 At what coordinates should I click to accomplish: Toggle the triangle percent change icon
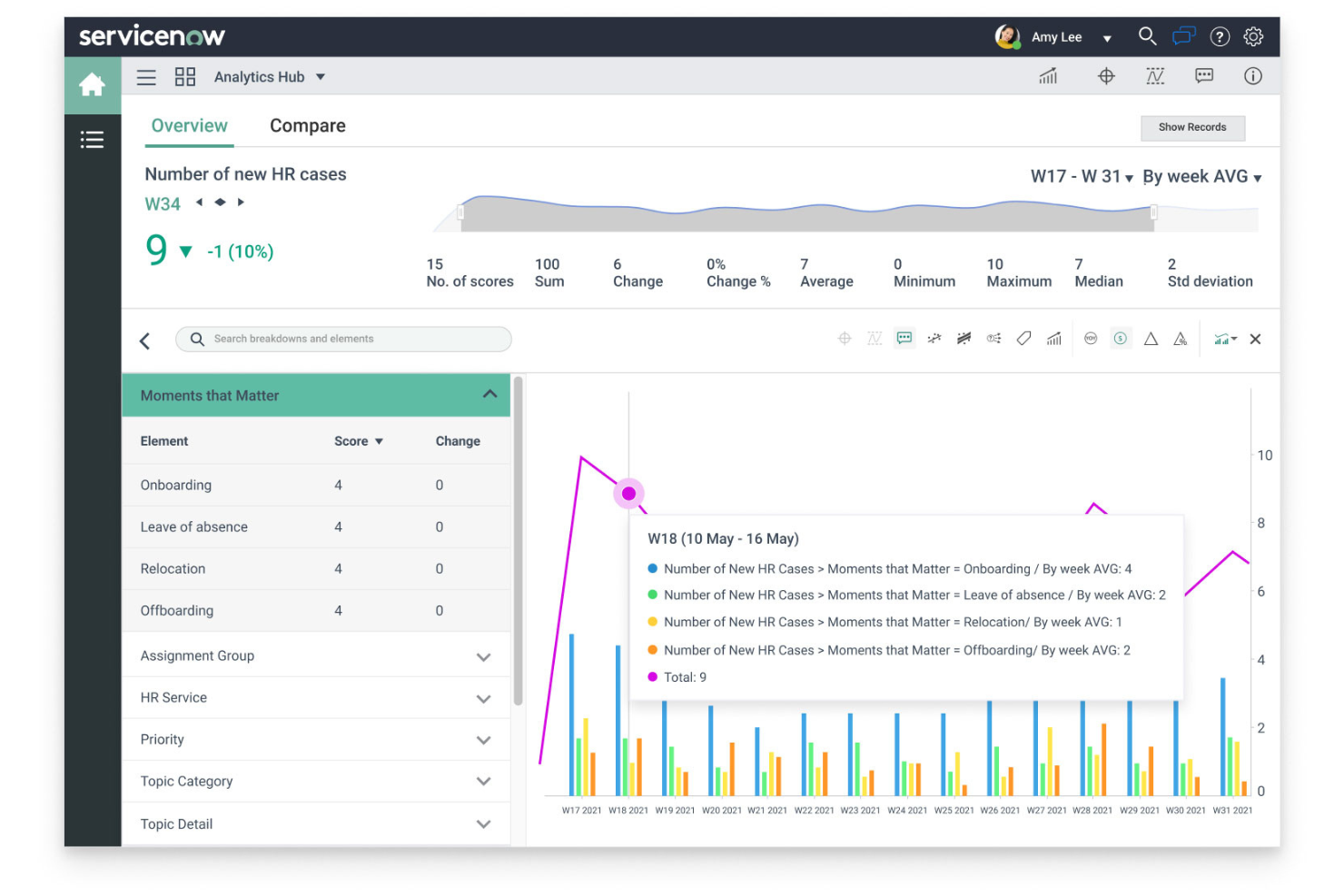(x=1181, y=339)
